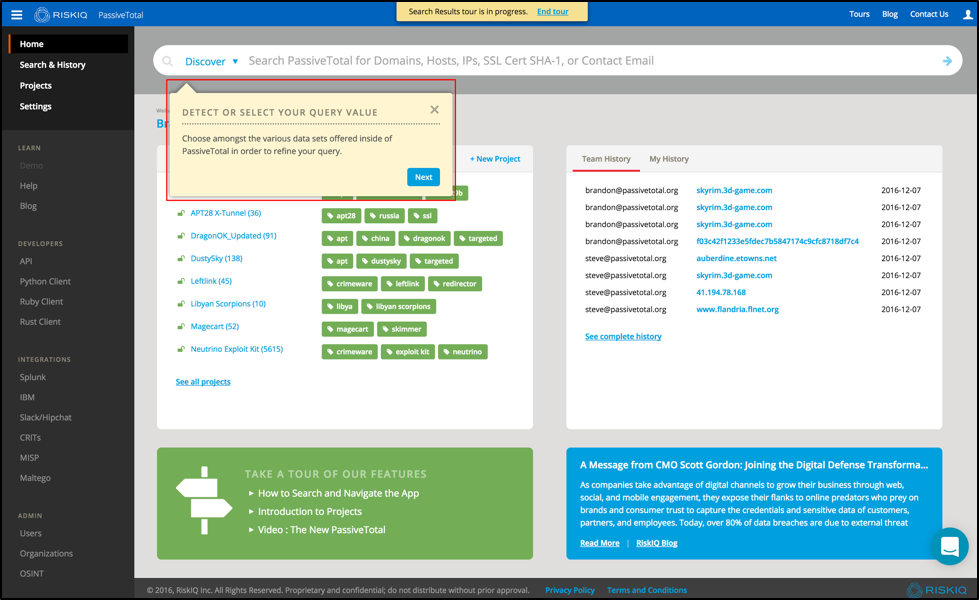This screenshot has width=979, height=600.
Task: Click the skimmer tag
Action: click(402, 329)
